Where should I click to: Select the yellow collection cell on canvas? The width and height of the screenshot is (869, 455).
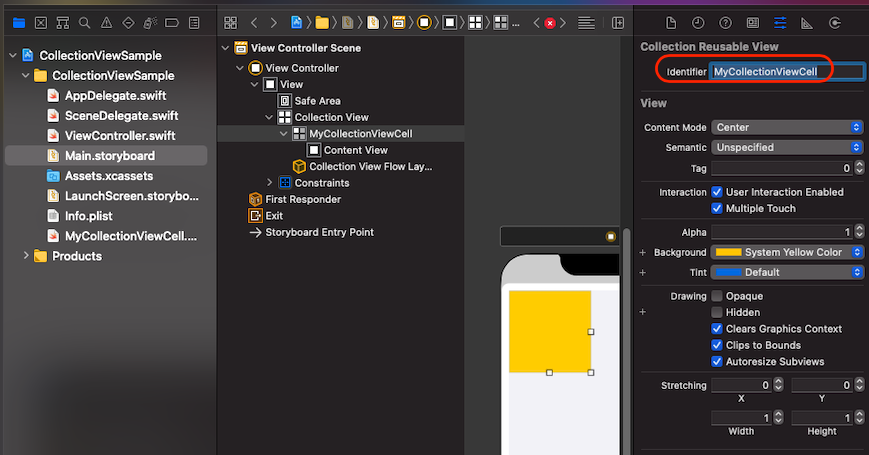tap(550, 331)
